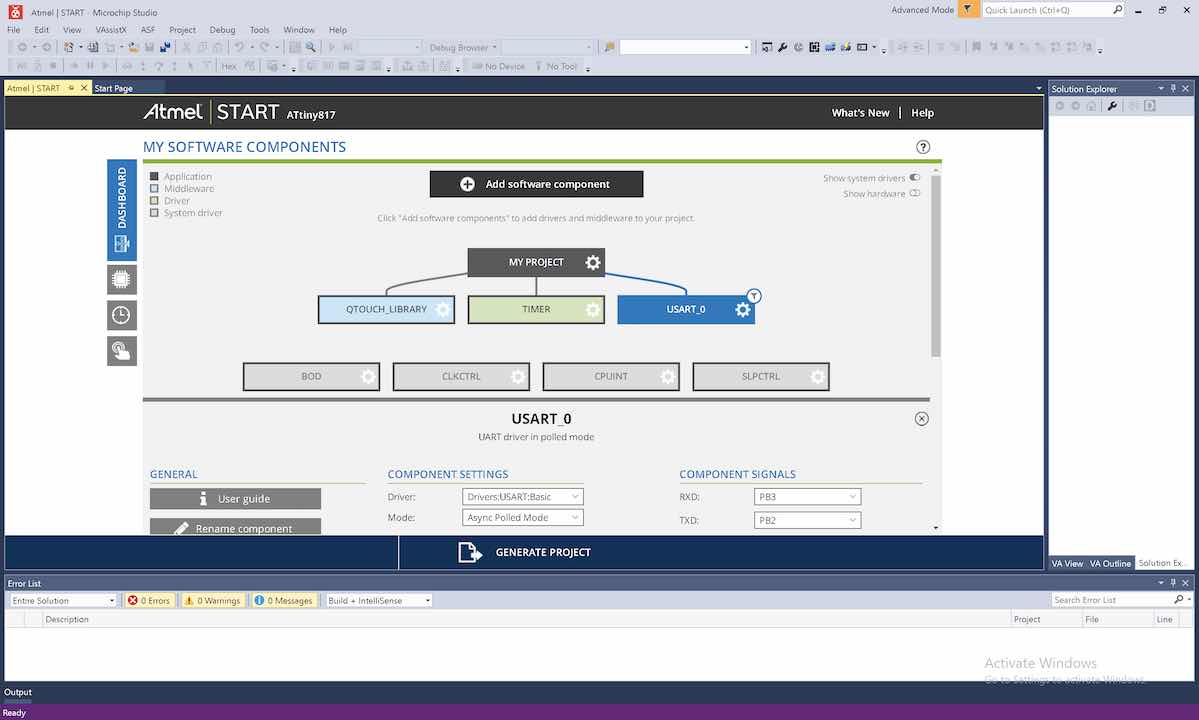Open the Driver dropdown for USART
The width and height of the screenshot is (1199, 720).
tap(523, 497)
